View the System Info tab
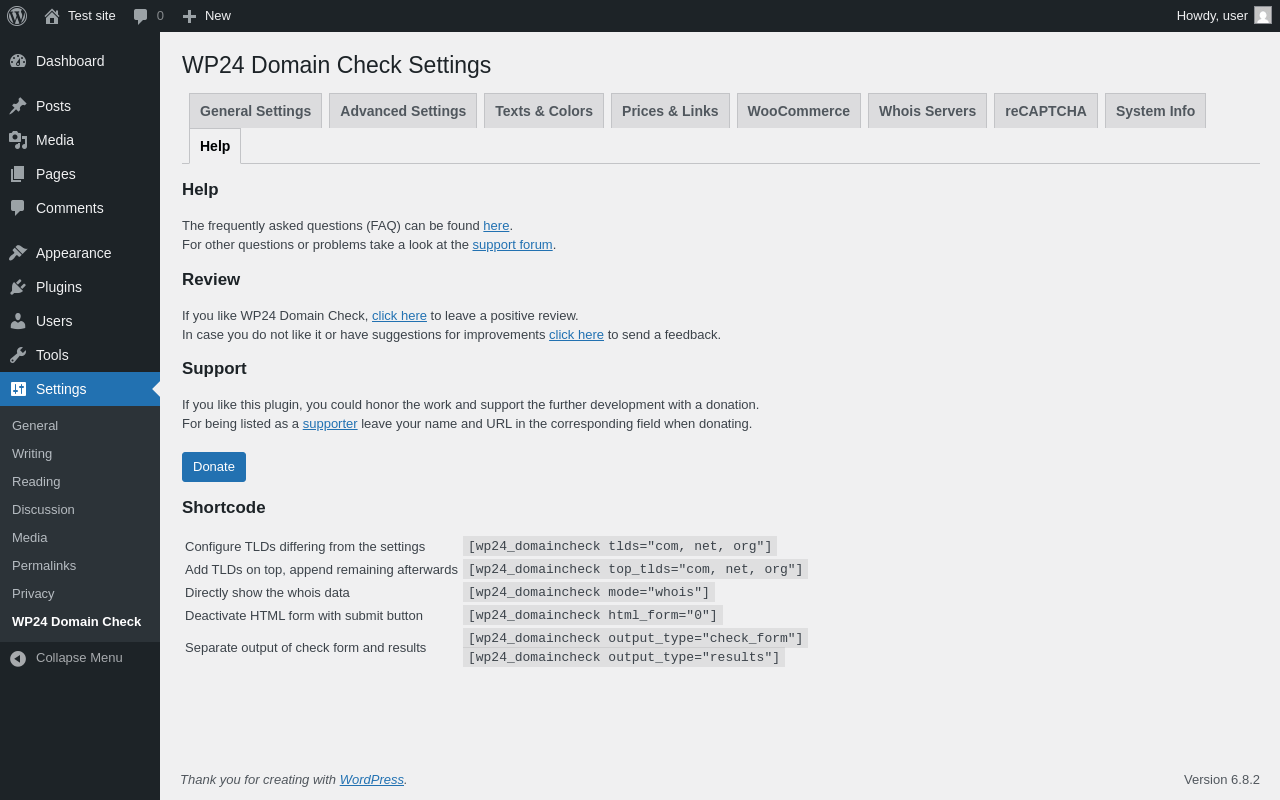This screenshot has width=1280, height=800. [1155, 111]
